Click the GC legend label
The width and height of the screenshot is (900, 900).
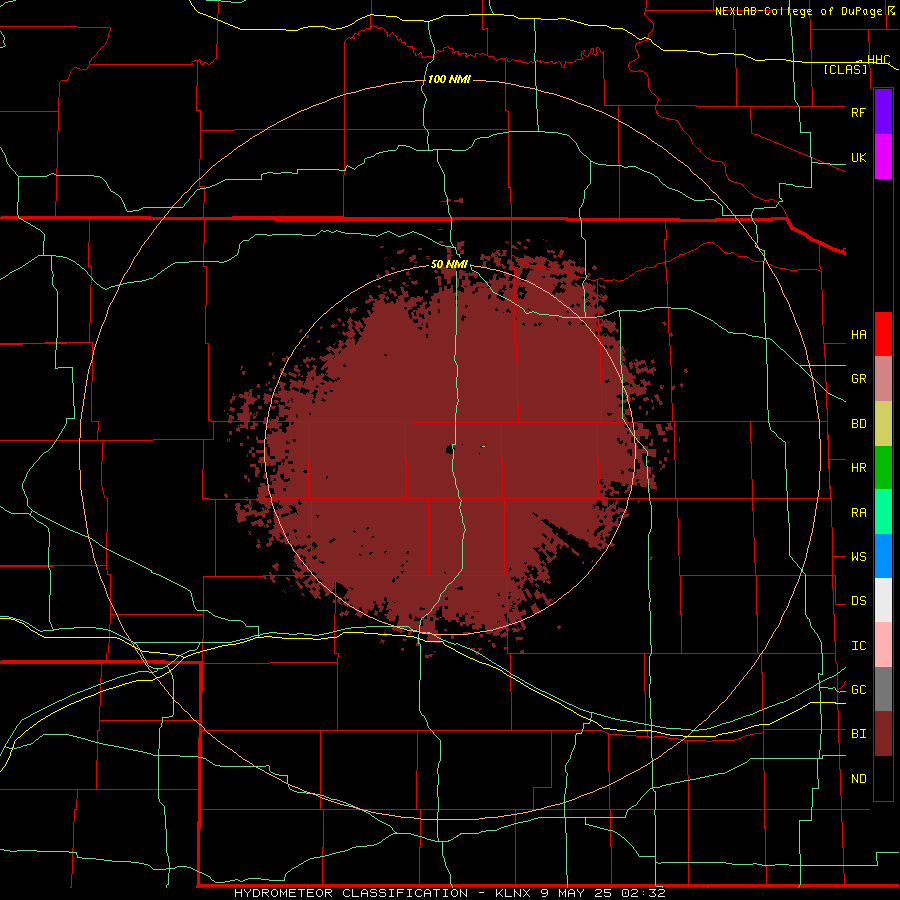click(858, 690)
